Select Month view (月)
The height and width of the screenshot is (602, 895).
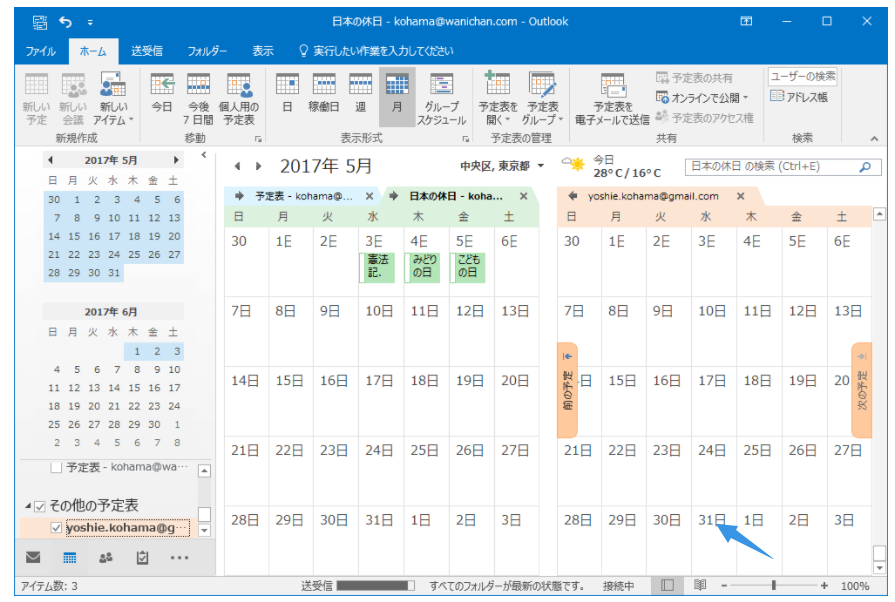pos(397,96)
